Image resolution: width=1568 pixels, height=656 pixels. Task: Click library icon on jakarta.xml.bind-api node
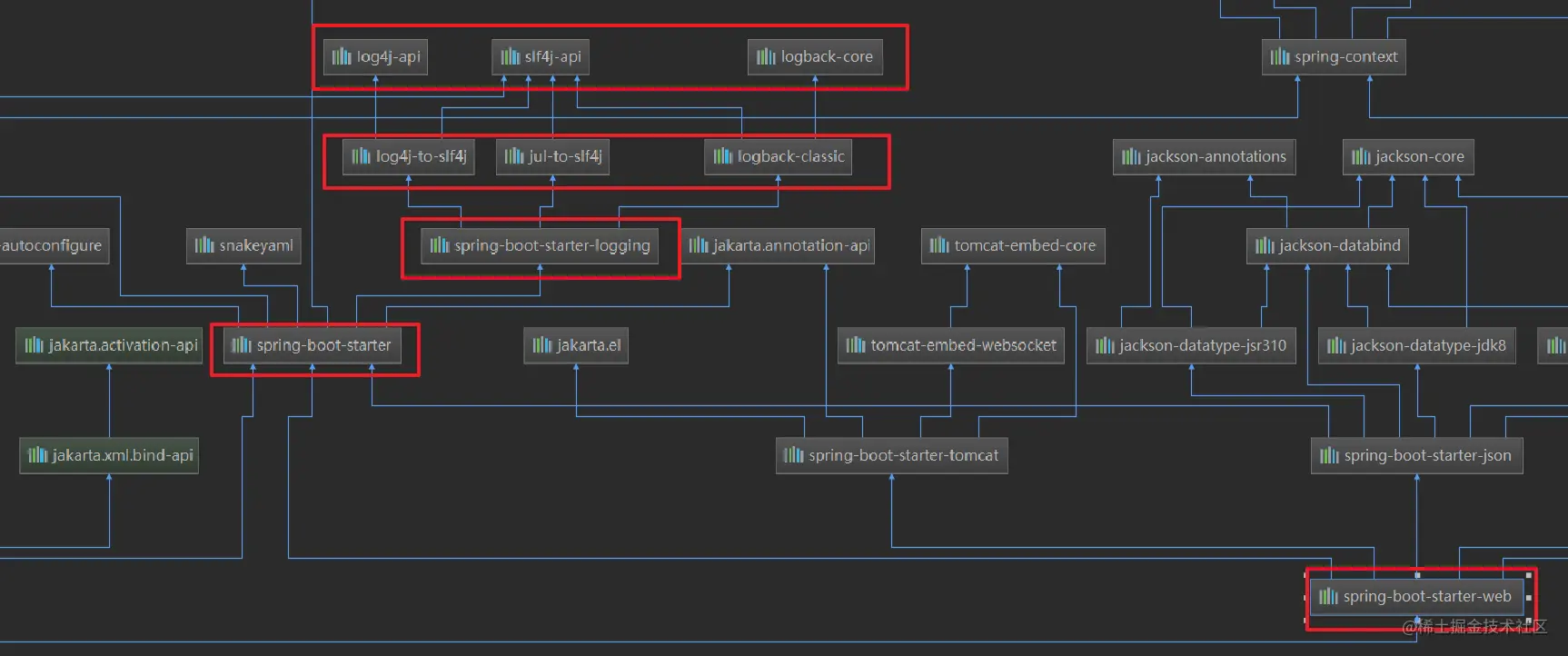[37, 455]
